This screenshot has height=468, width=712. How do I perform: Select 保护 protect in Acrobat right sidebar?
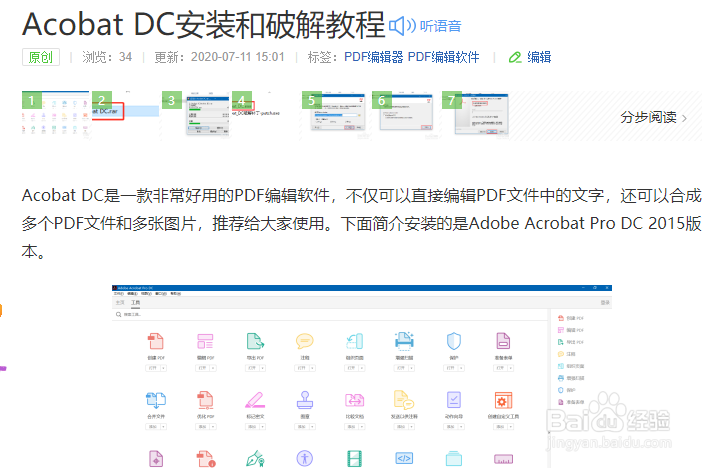[567, 390]
